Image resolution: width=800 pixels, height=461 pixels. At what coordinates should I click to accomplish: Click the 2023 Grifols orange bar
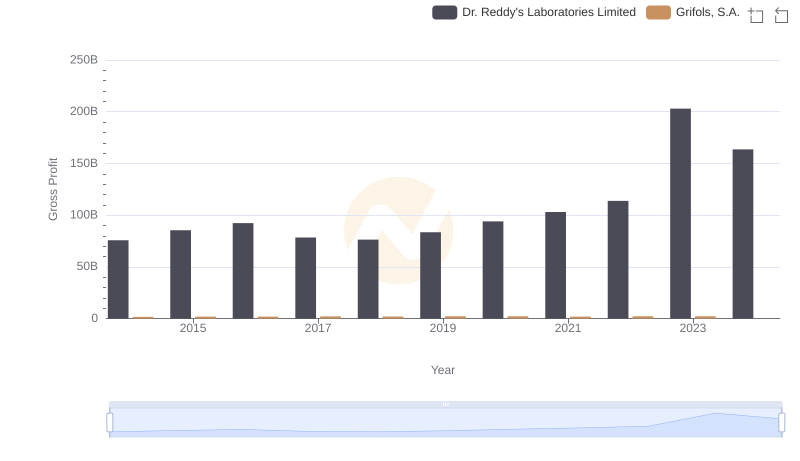(x=705, y=317)
